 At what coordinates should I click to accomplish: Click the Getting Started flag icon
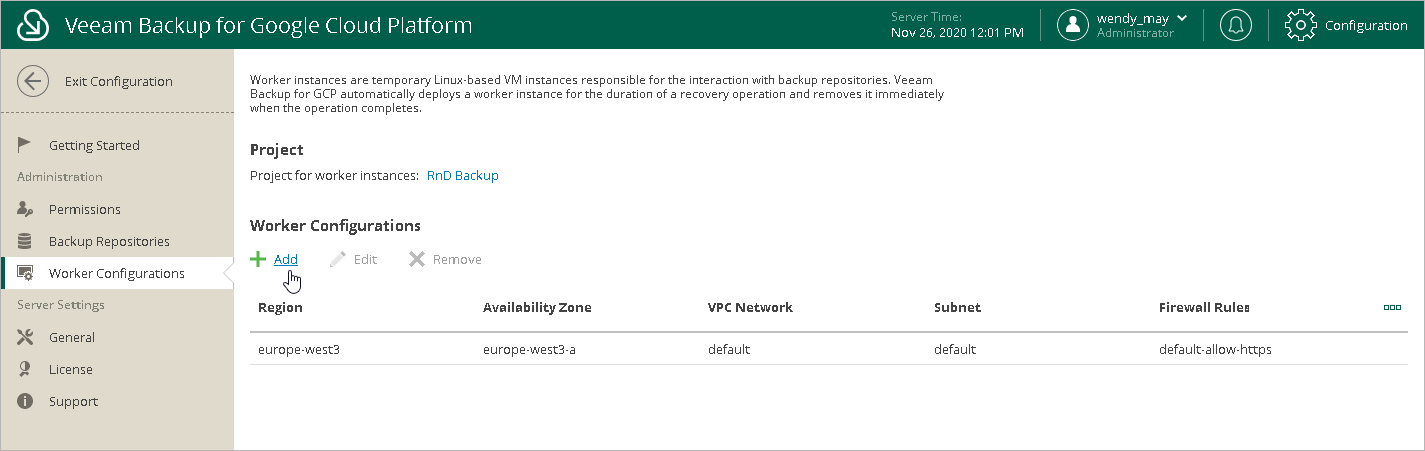point(26,145)
